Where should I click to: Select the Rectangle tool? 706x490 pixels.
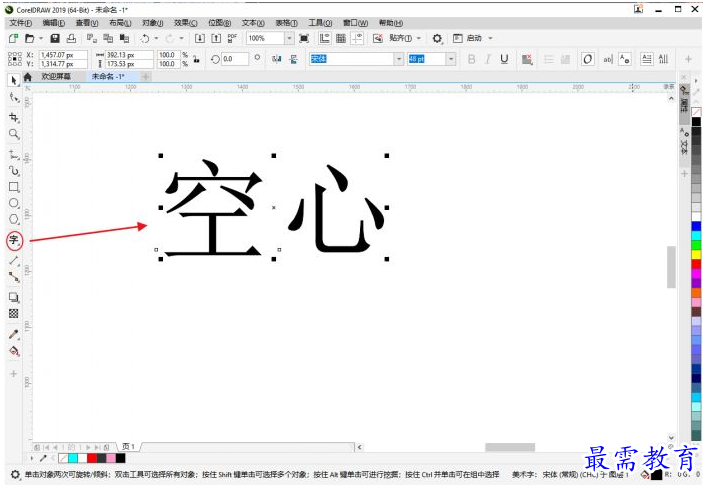14,187
